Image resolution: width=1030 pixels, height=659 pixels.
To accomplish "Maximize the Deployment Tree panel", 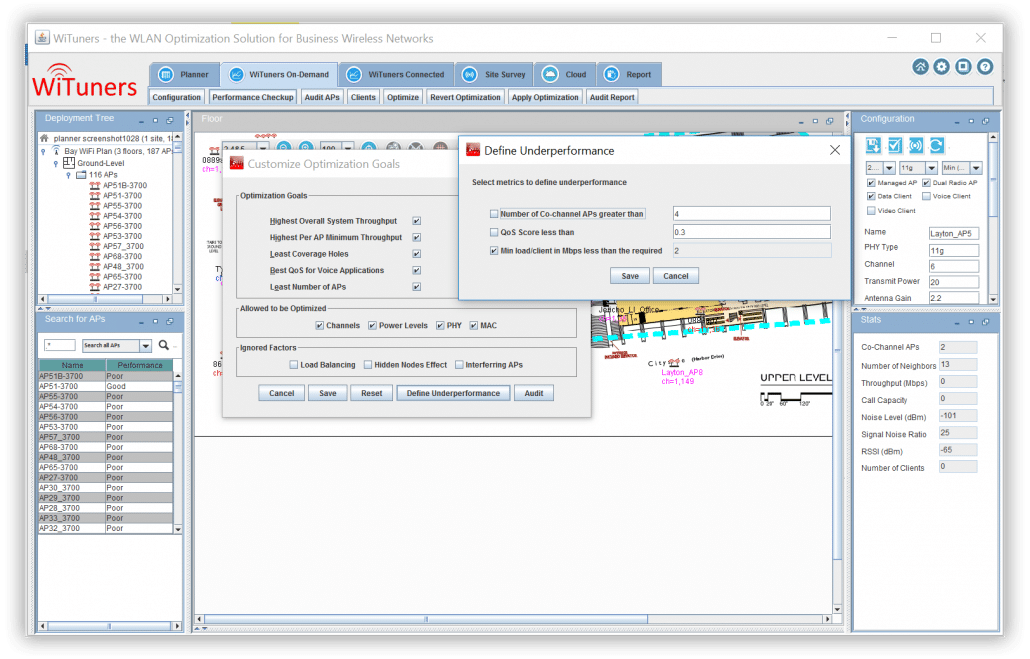I will pyautogui.click(x=156, y=121).
